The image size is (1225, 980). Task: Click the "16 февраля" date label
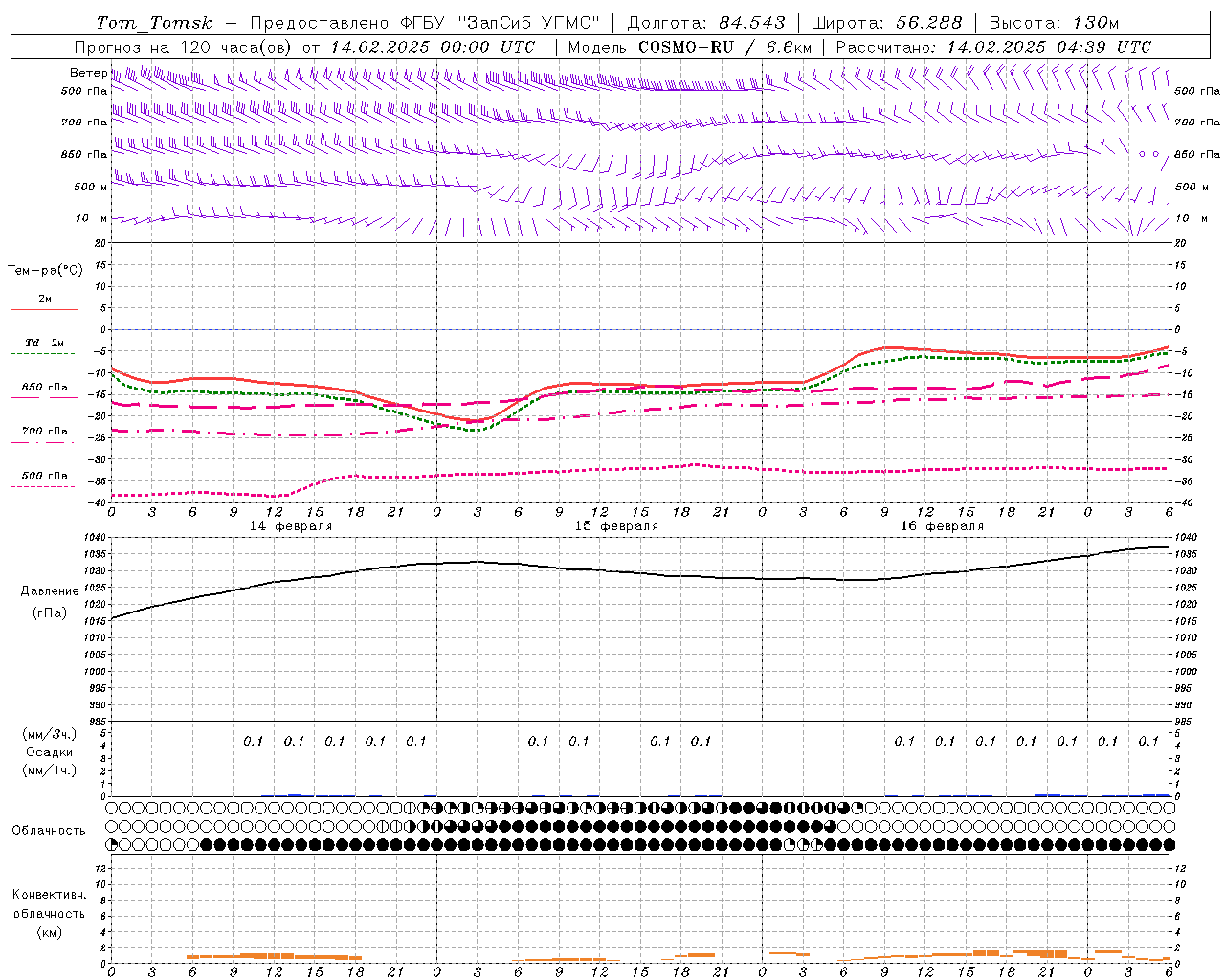(942, 526)
